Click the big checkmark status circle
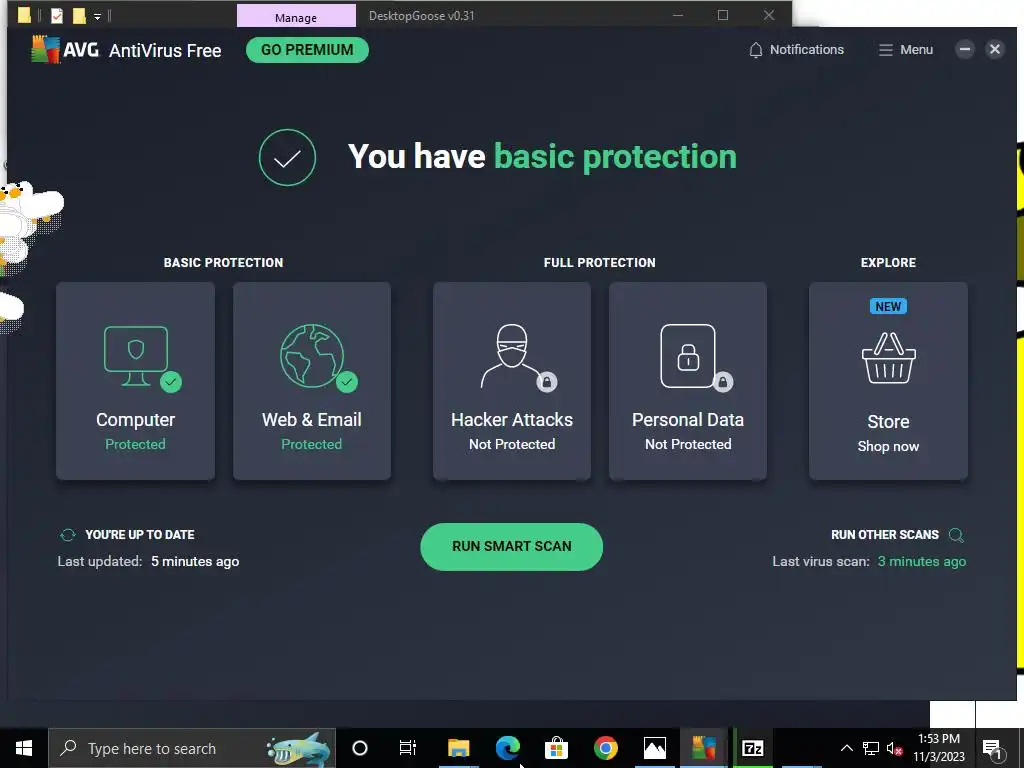The image size is (1024, 768). pyautogui.click(x=287, y=157)
